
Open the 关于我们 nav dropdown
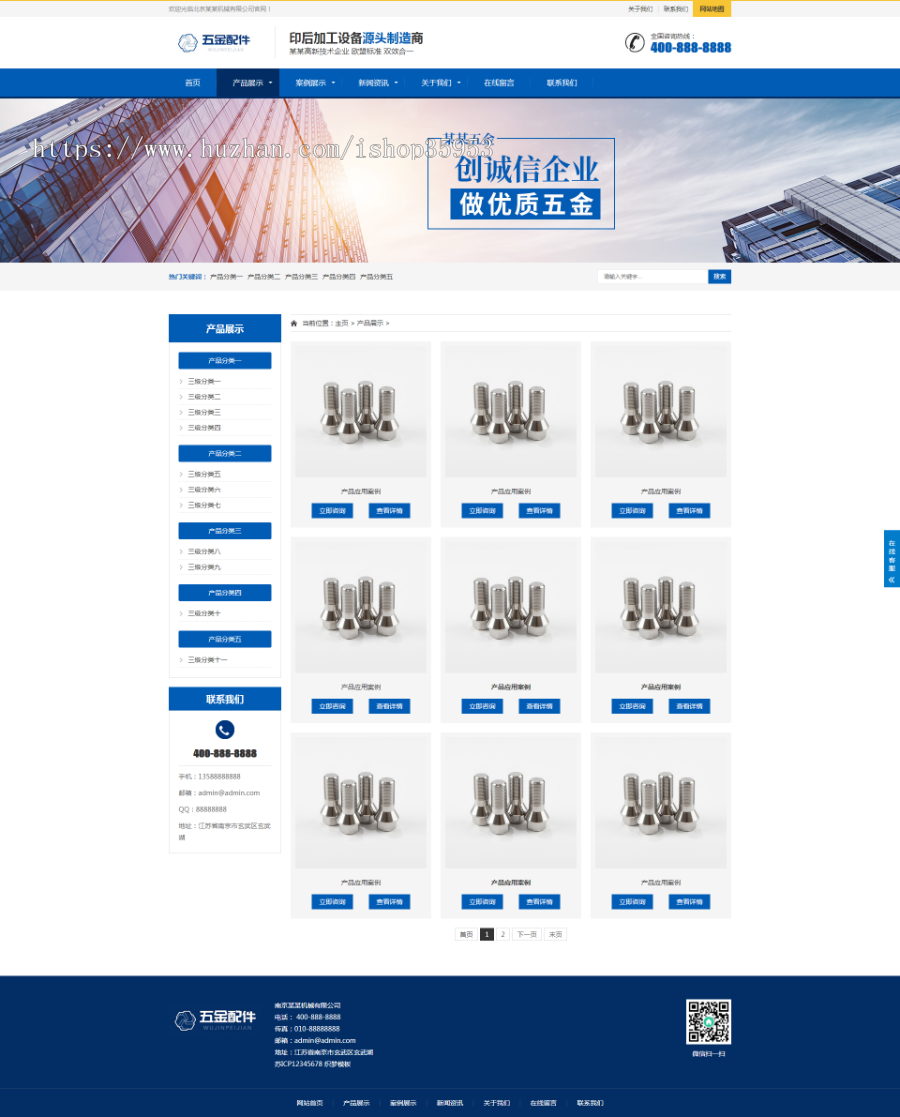point(440,83)
